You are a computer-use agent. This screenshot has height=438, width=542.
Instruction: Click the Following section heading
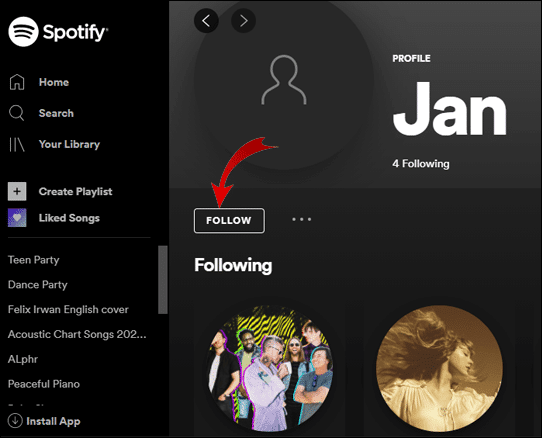click(233, 265)
